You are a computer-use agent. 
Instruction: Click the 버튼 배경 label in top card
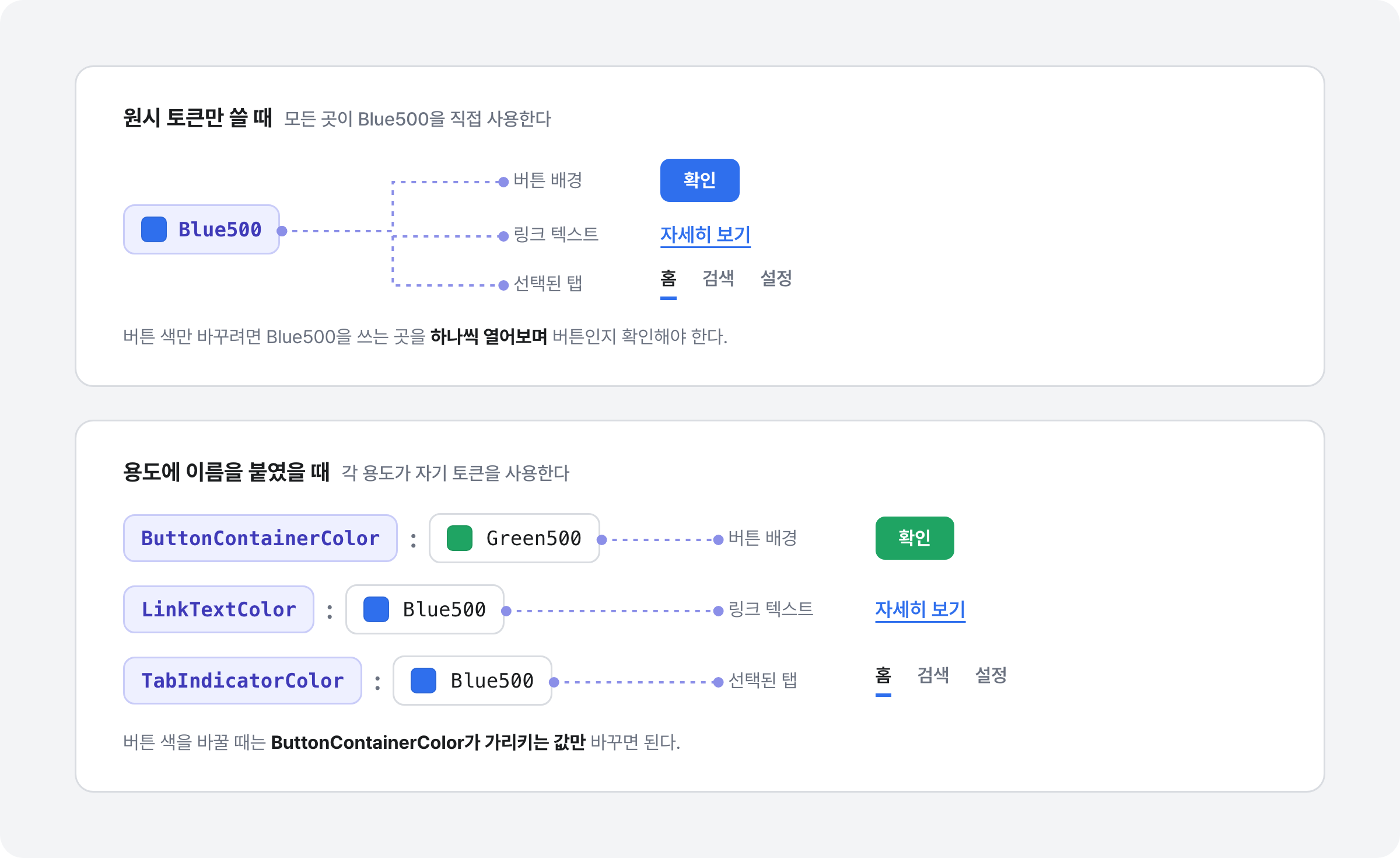pos(548,180)
